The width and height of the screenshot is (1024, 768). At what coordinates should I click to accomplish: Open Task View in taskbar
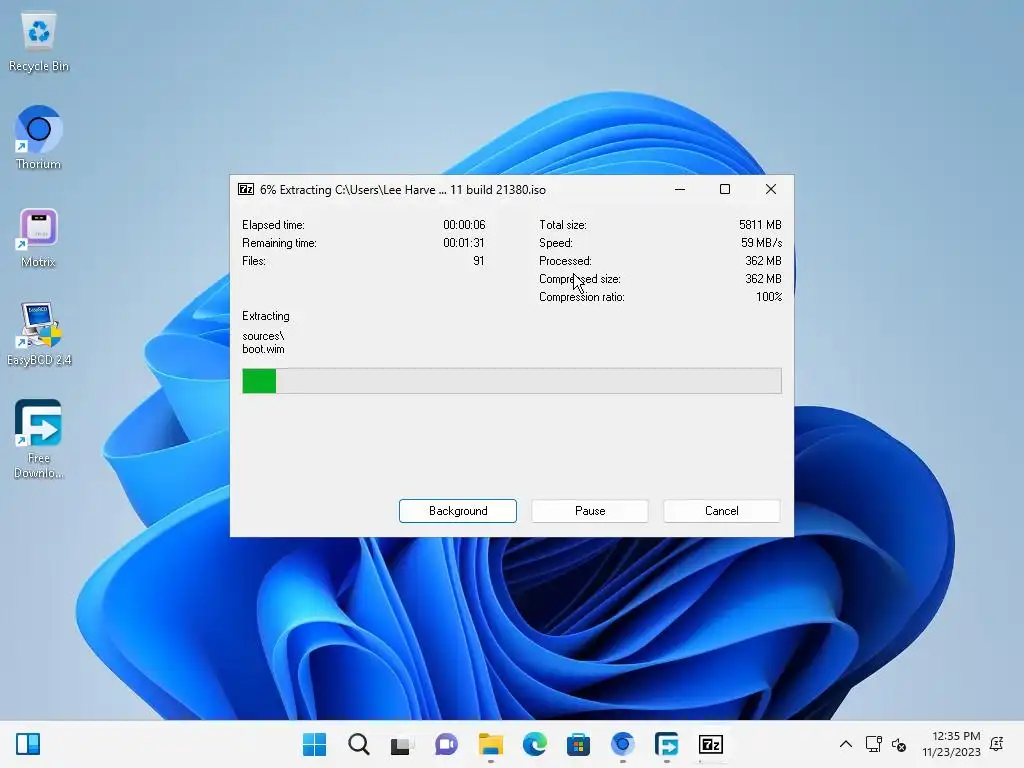click(x=402, y=744)
